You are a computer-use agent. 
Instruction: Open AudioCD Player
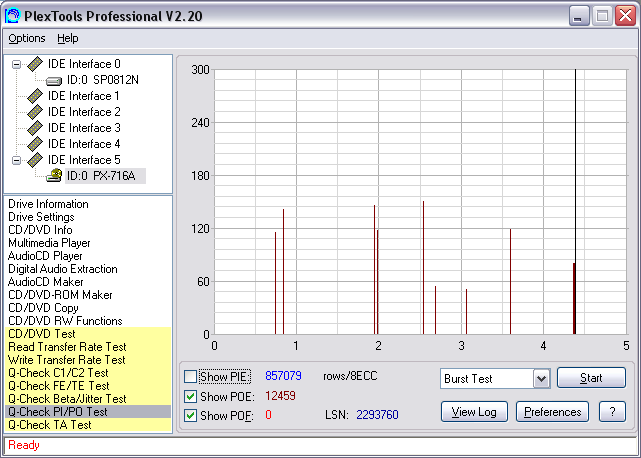click(x=45, y=256)
